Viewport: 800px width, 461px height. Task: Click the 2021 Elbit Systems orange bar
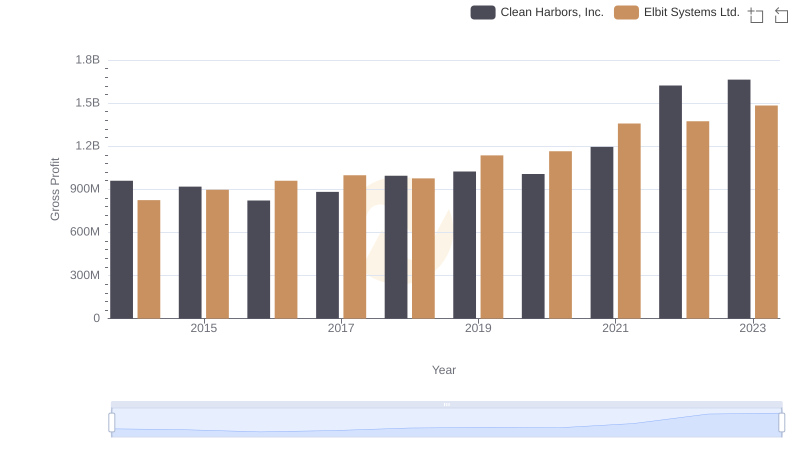tap(629, 221)
